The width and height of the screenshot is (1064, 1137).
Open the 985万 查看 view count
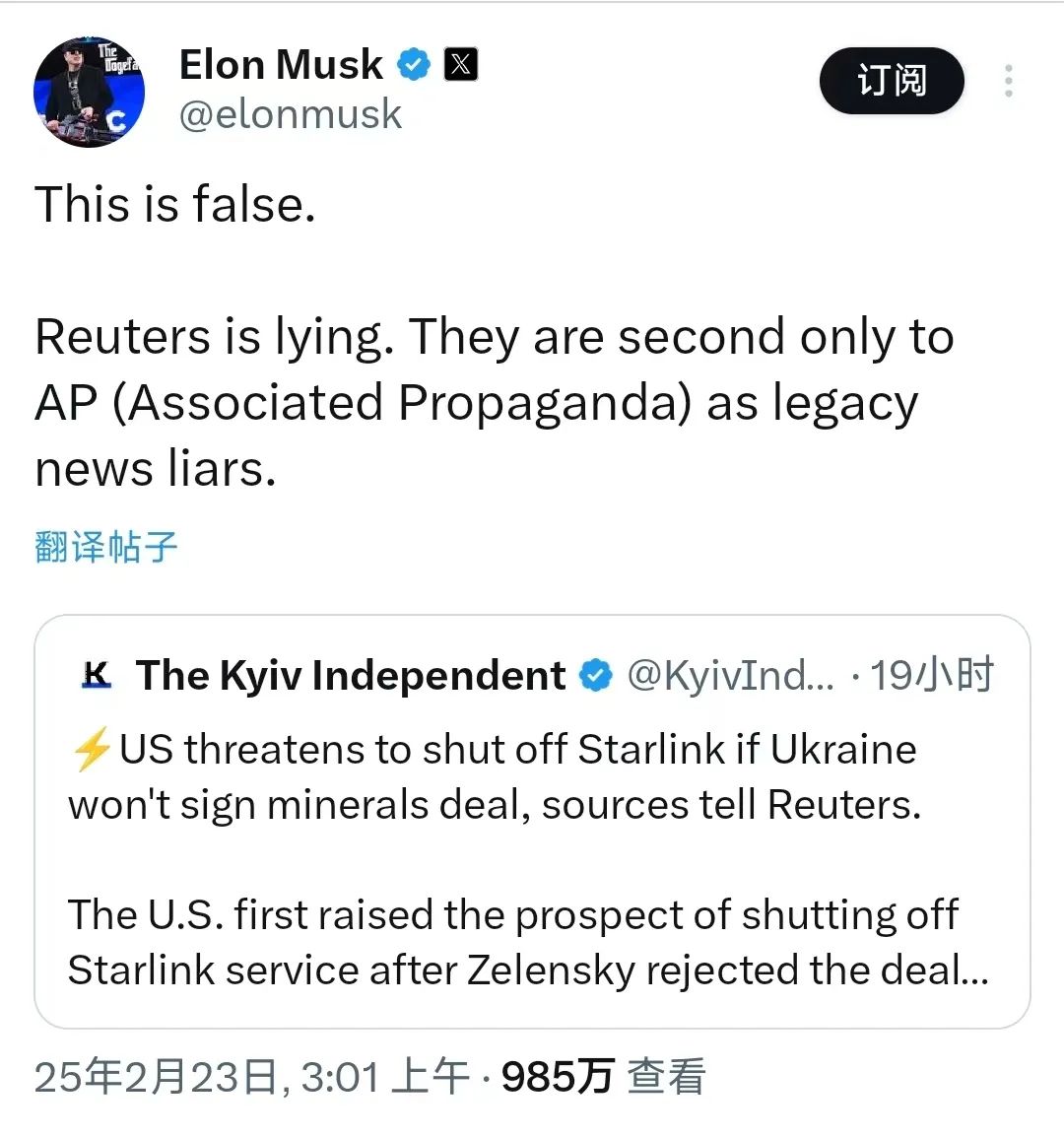coord(604,1077)
